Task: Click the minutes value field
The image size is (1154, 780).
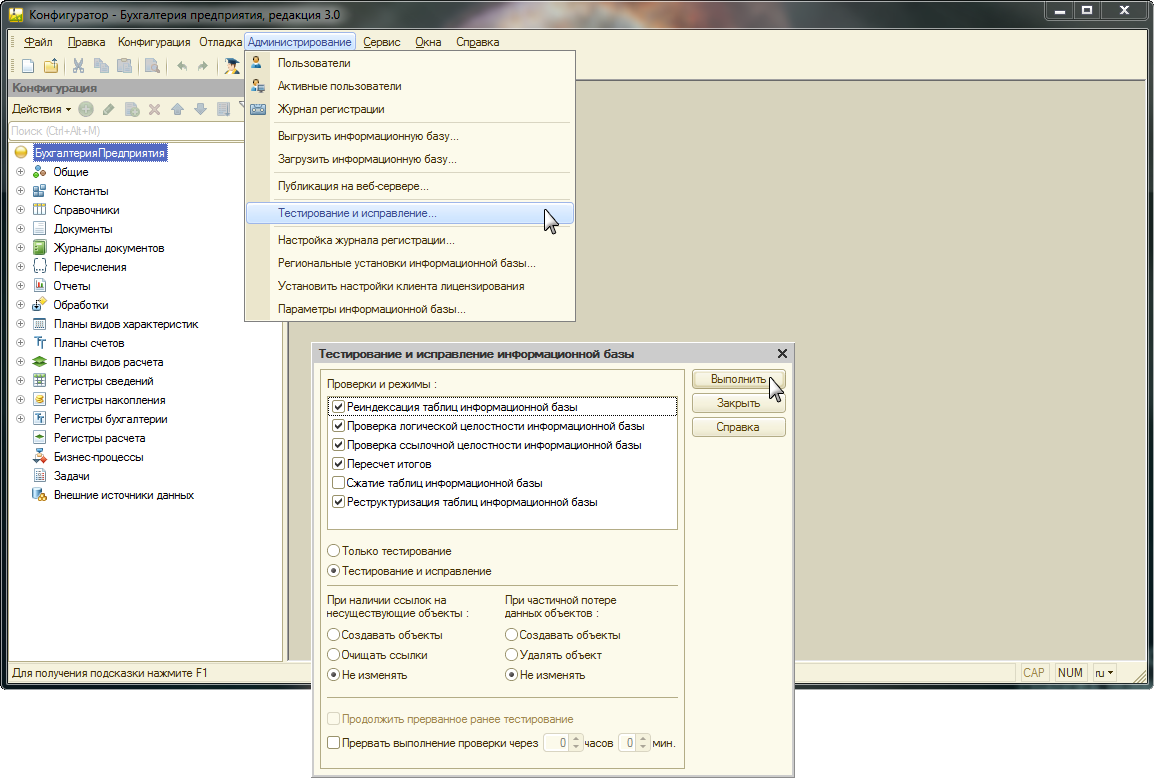Action: (628, 743)
